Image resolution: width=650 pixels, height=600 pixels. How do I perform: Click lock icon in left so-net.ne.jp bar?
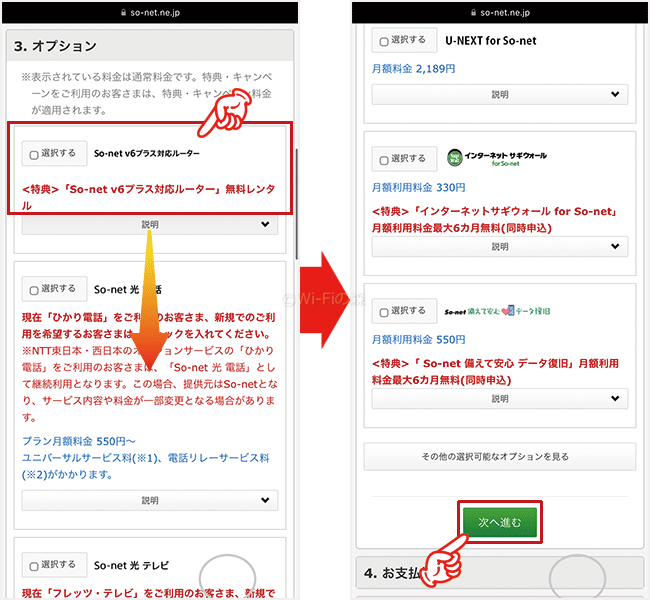[x=123, y=12]
